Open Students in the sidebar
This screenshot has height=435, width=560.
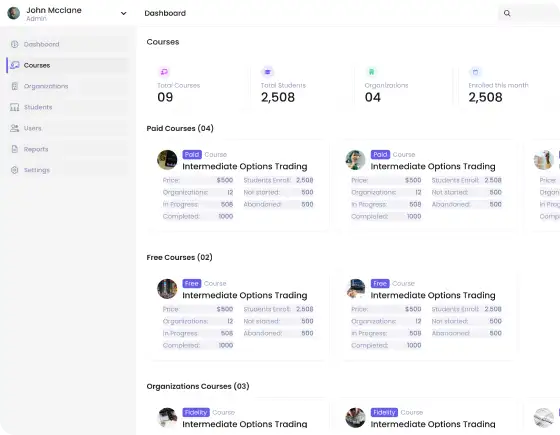click(68, 107)
